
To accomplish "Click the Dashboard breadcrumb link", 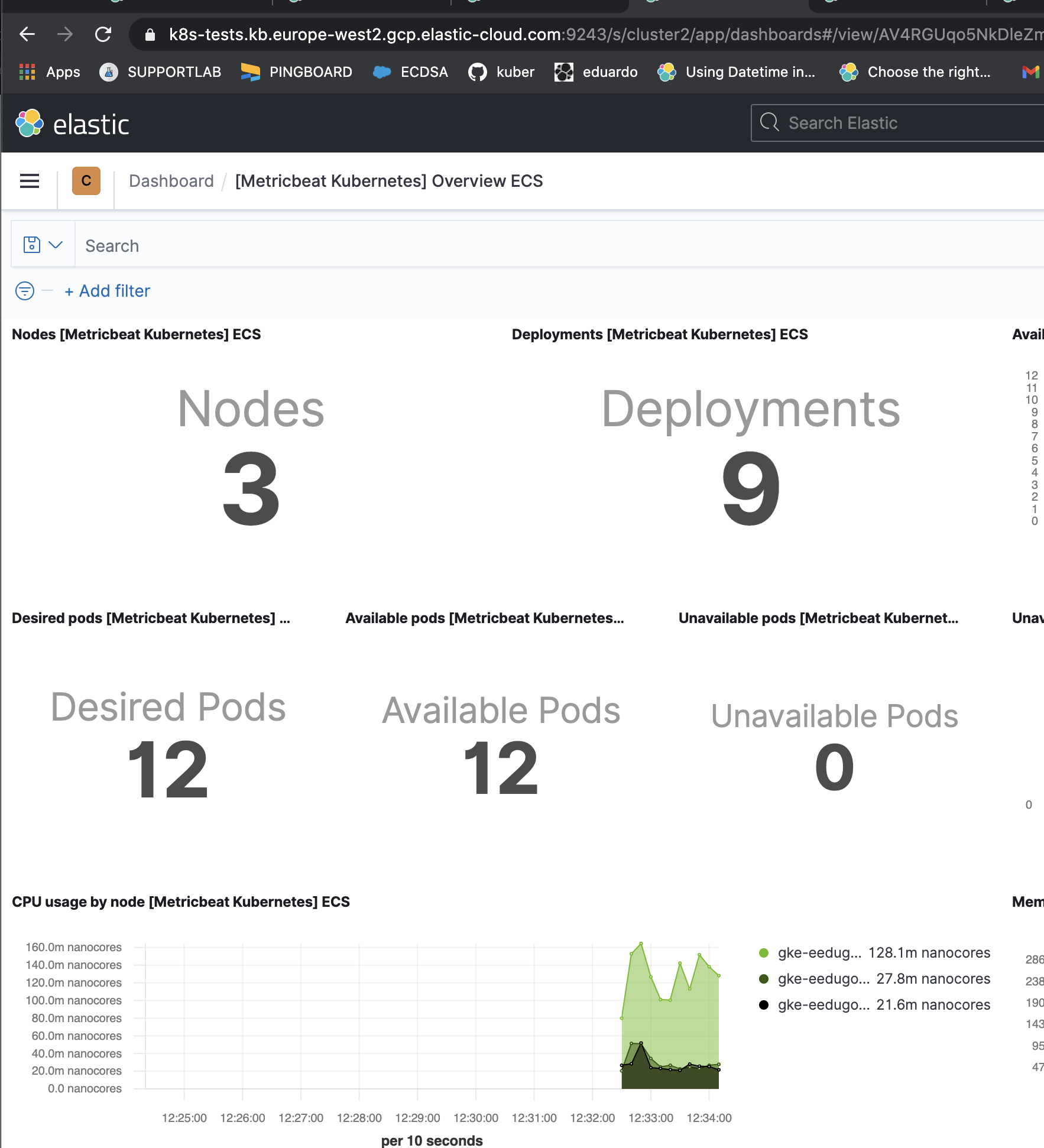I will pyautogui.click(x=171, y=181).
